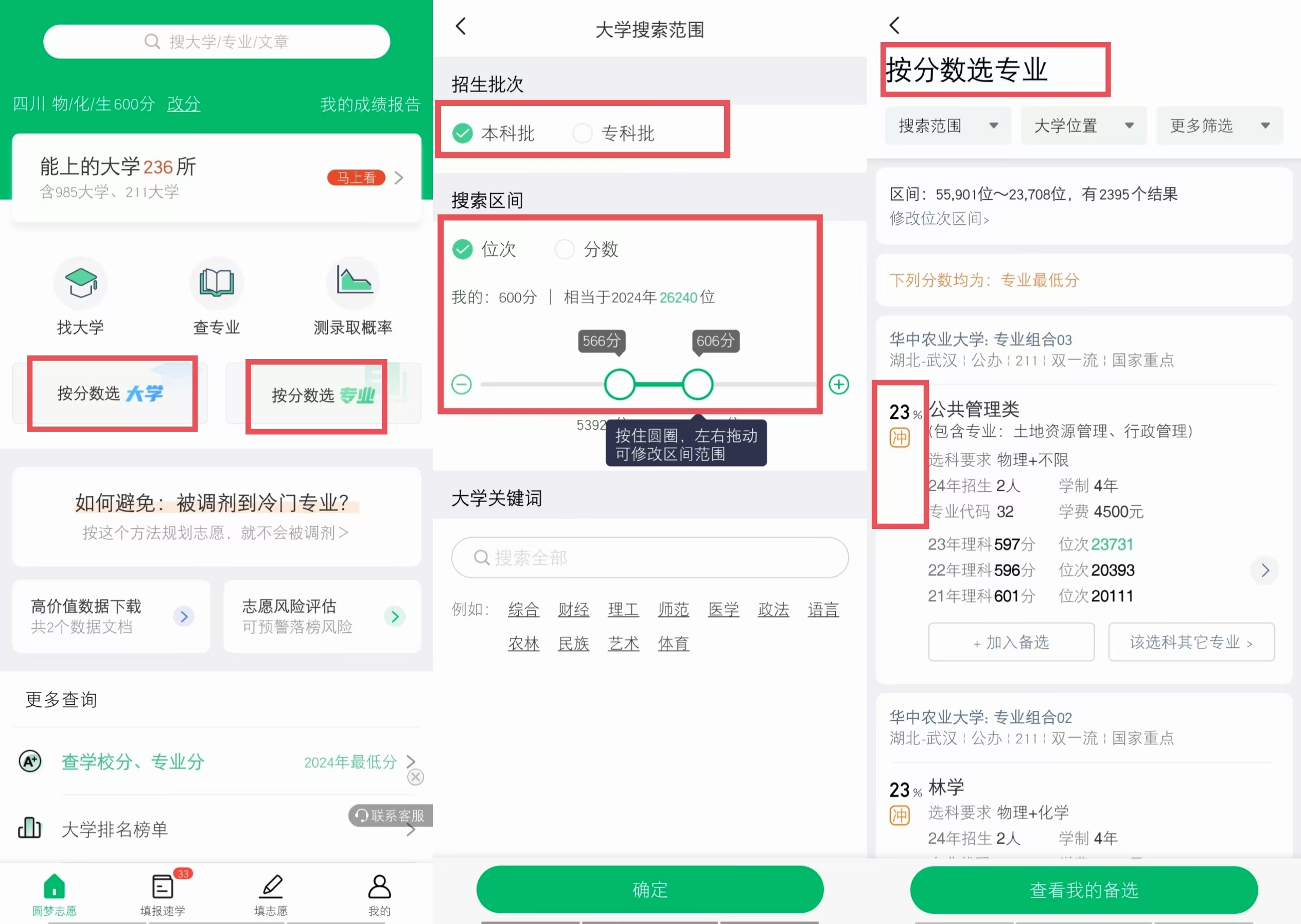Image resolution: width=1301 pixels, height=924 pixels.
Task: Click the 改分 link next to score
Action: [183, 104]
